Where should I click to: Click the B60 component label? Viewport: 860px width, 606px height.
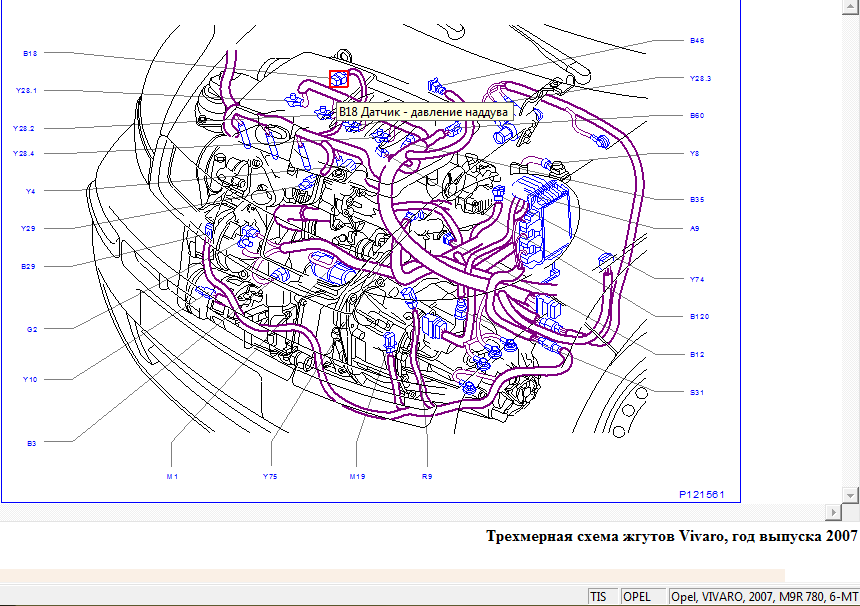pos(697,116)
